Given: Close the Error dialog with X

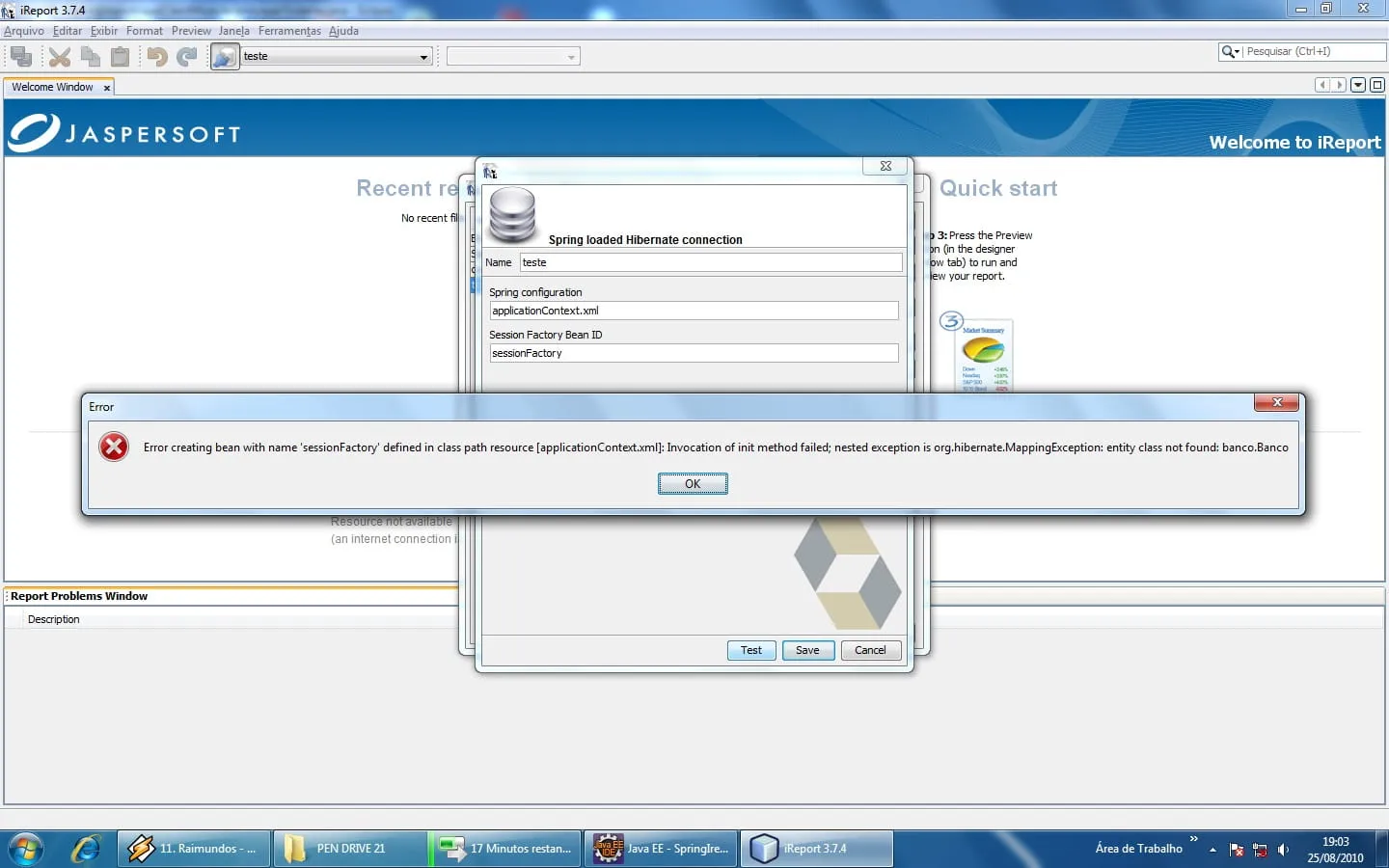Looking at the screenshot, I should click(x=1276, y=403).
